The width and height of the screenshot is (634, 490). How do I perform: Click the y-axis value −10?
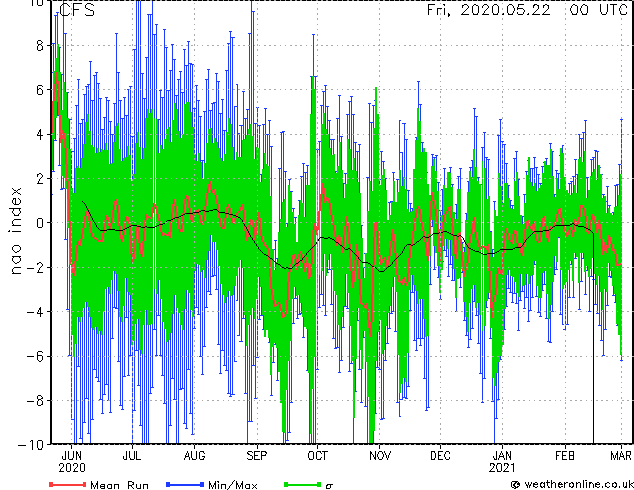point(31,445)
